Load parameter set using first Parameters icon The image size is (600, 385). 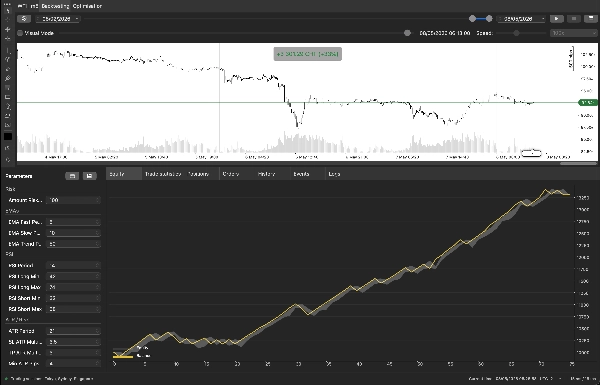(x=72, y=176)
